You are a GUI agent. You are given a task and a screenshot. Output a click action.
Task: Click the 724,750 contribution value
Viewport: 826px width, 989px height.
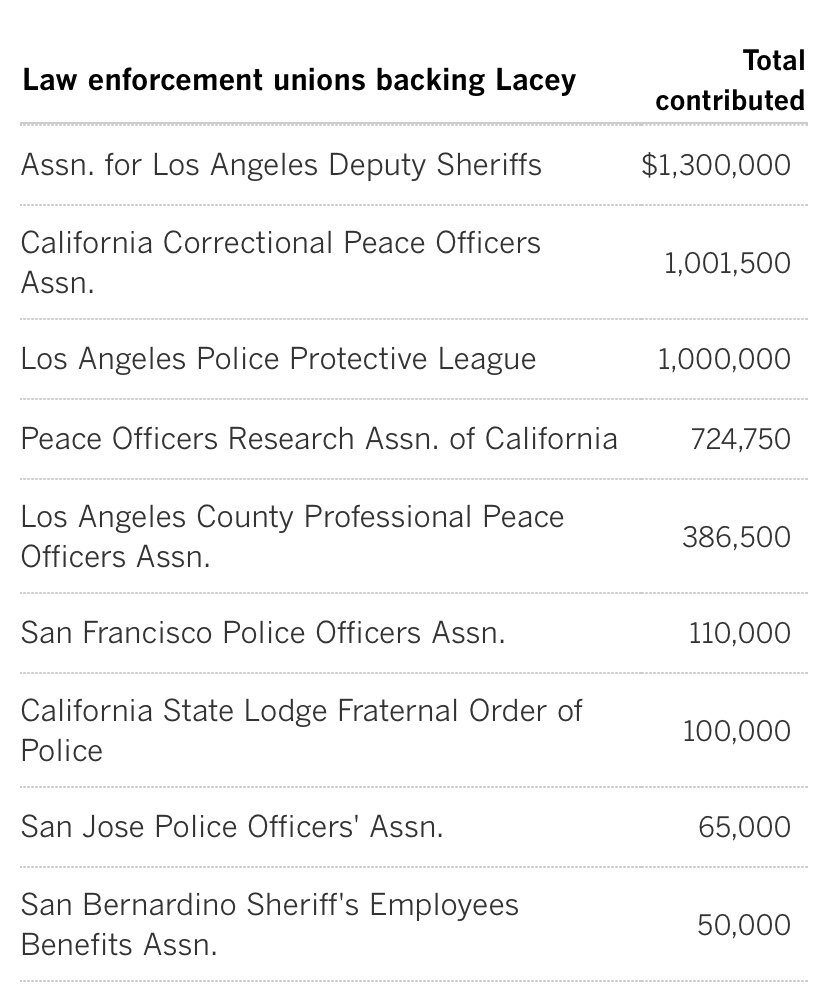pos(740,439)
